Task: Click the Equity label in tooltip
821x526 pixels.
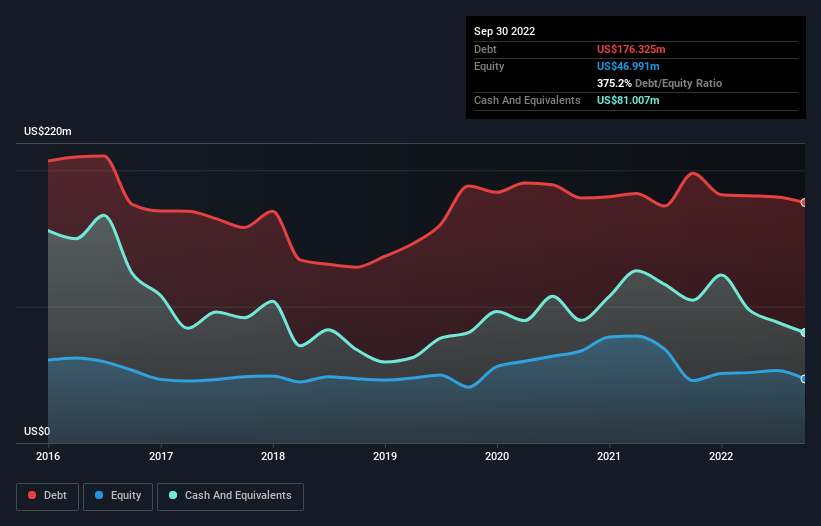Action: click(x=489, y=66)
